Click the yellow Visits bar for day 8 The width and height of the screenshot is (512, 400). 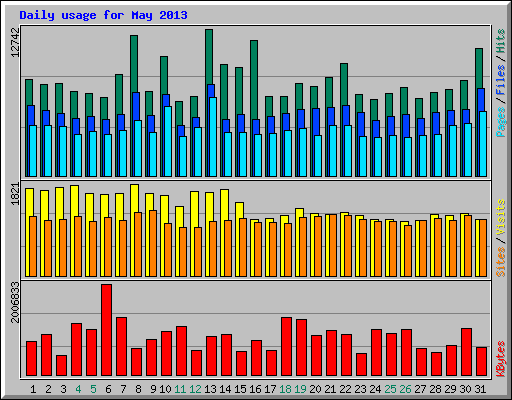click(x=134, y=198)
